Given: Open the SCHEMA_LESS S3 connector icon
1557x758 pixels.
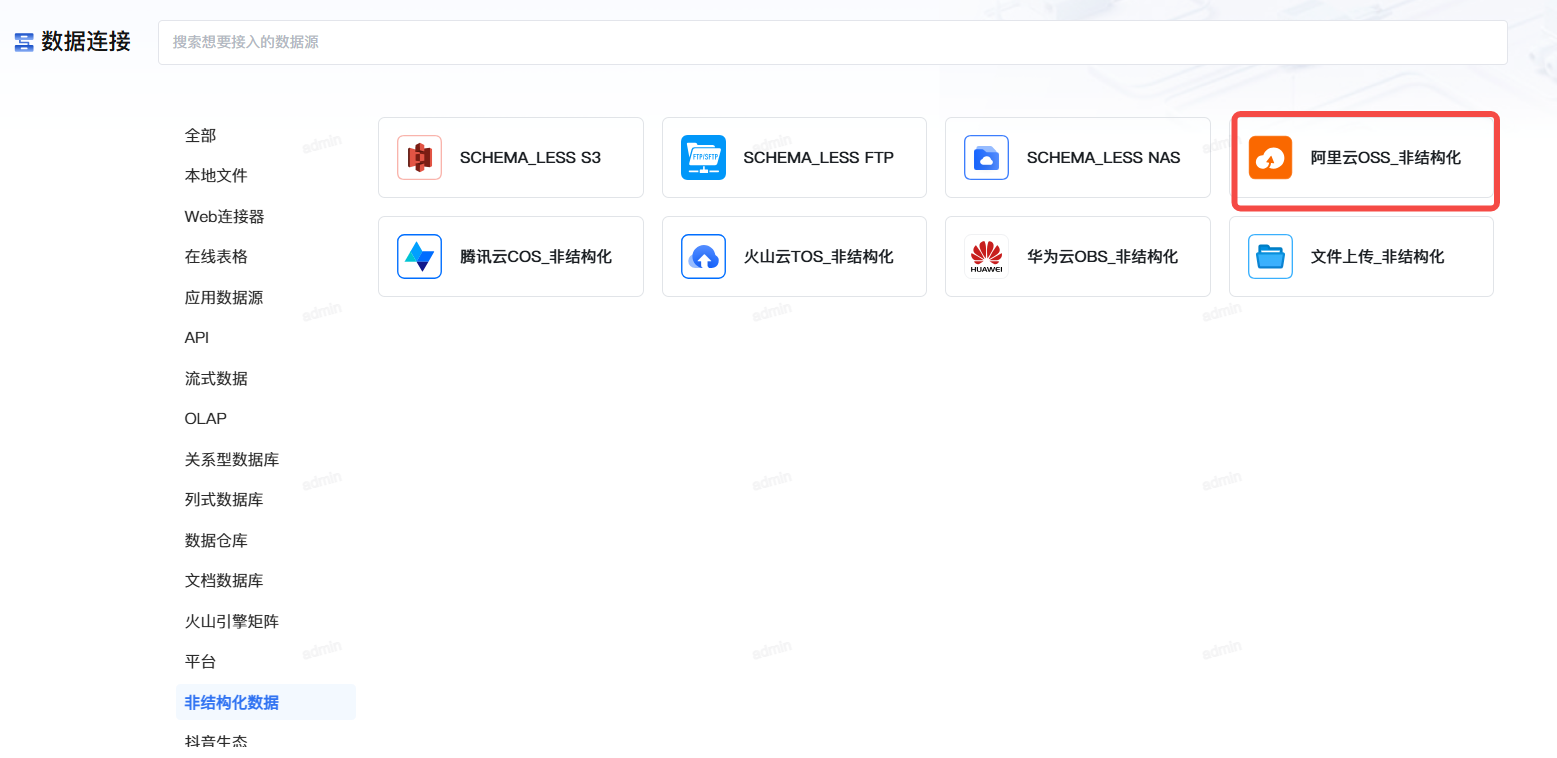Looking at the screenshot, I should (x=419, y=157).
